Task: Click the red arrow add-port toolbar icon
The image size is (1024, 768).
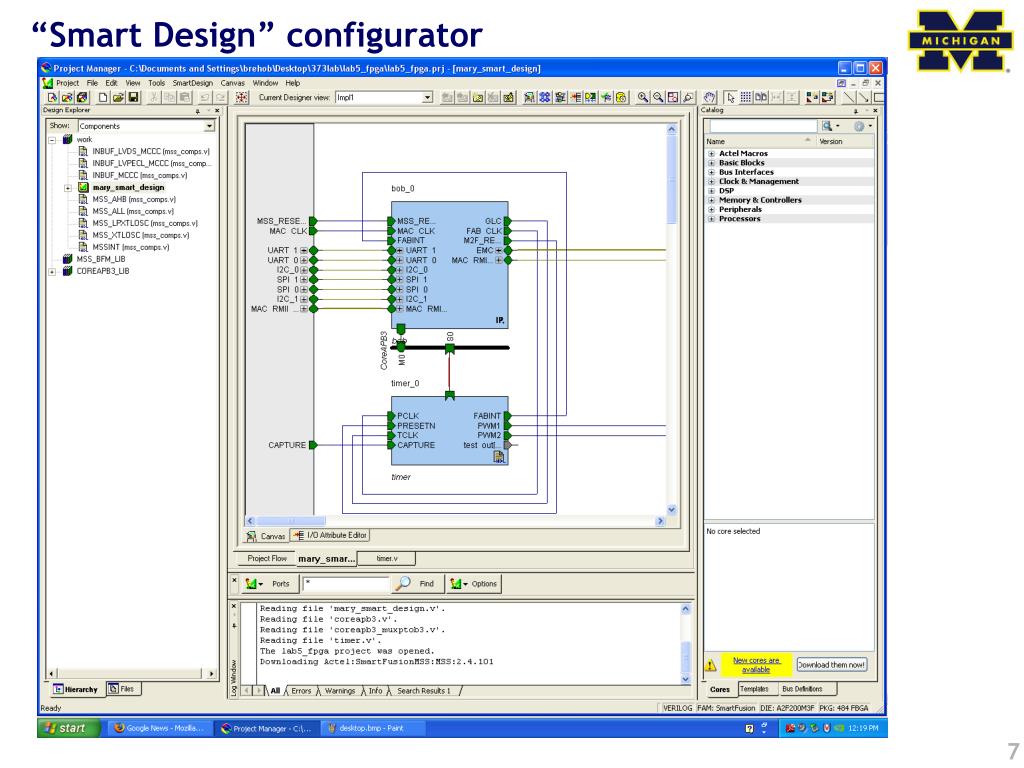Action: point(575,97)
